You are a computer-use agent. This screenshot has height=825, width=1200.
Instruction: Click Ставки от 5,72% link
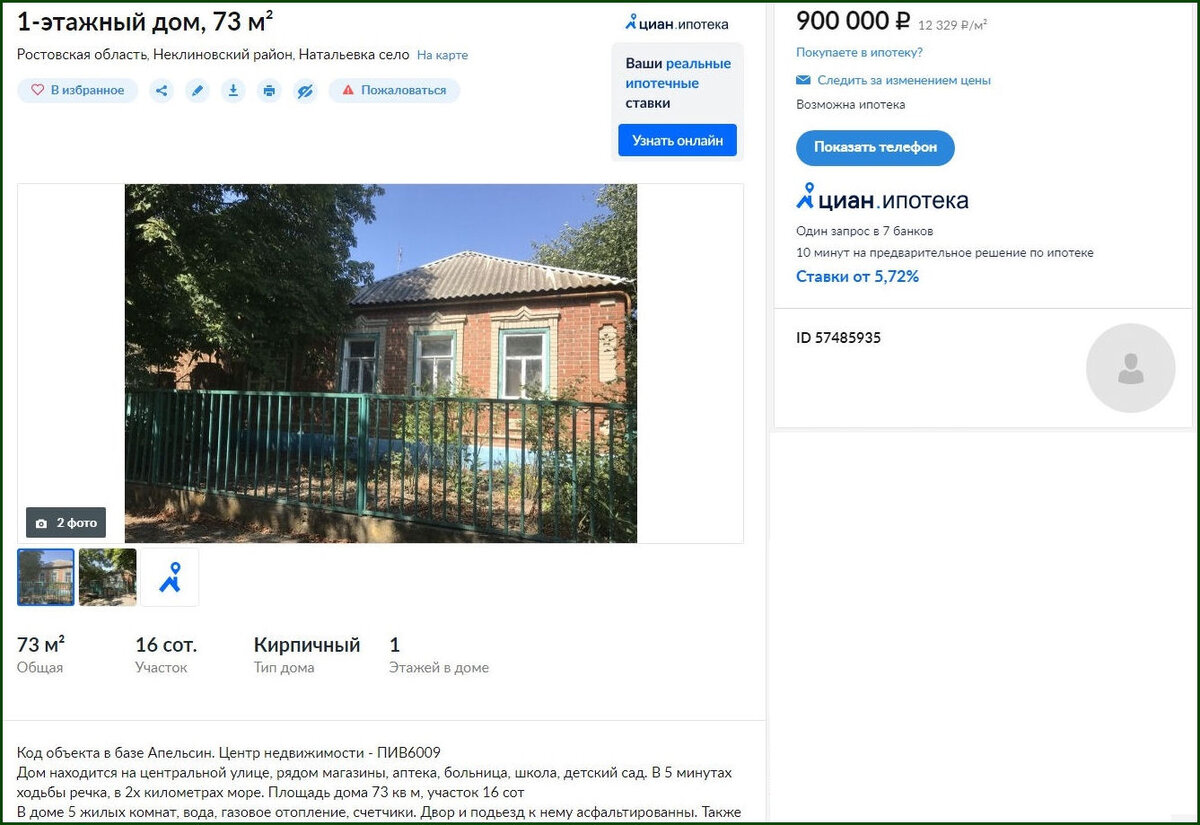tap(857, 277)
